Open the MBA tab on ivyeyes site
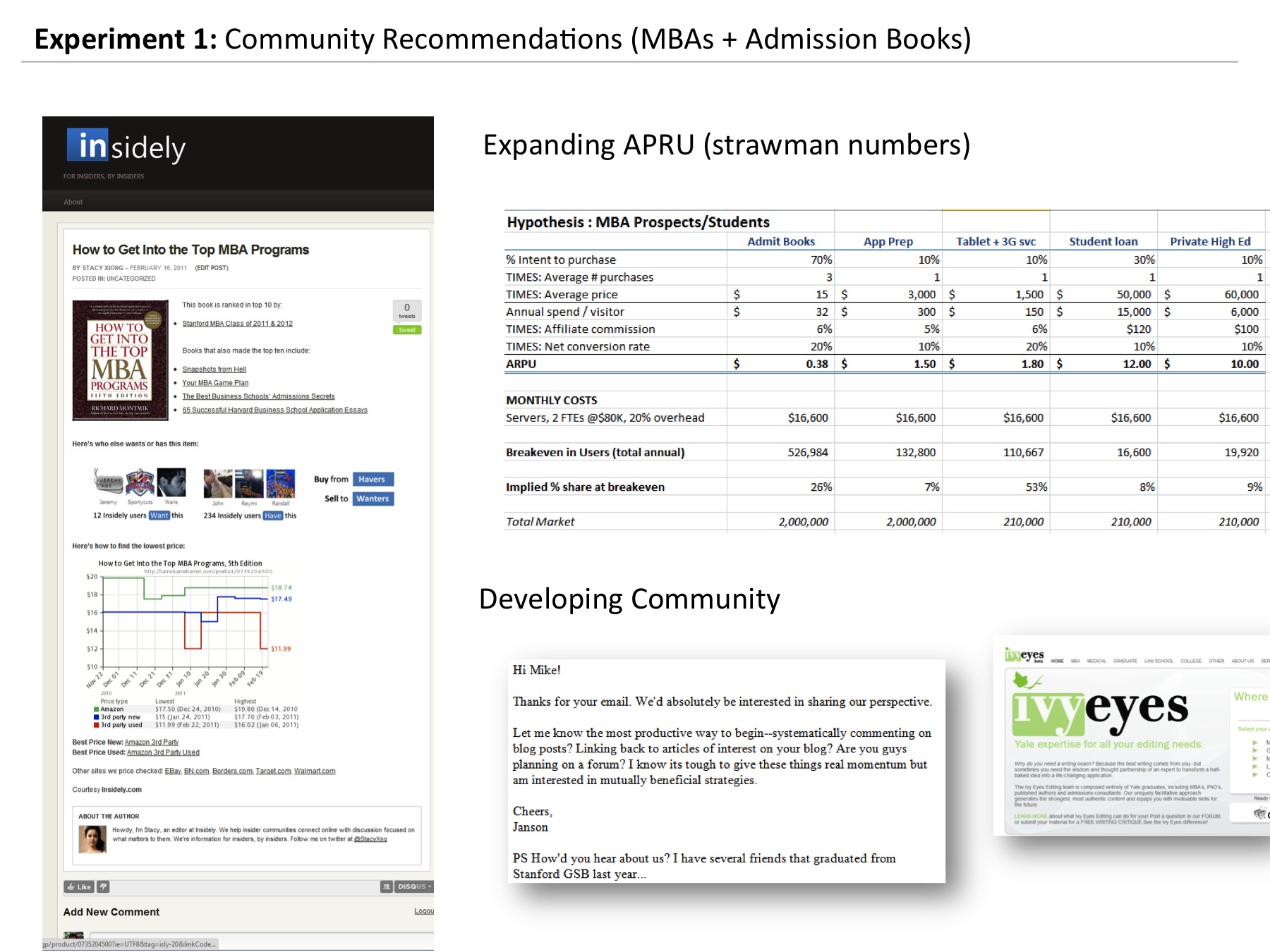Image resolution: width=1270 pixels, height=952 pixels. pos(1075,661)
